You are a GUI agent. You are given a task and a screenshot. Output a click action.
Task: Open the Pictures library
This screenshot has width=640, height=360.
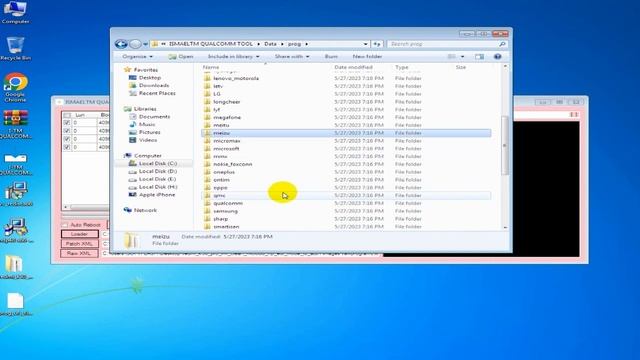(x=149, y=132)
